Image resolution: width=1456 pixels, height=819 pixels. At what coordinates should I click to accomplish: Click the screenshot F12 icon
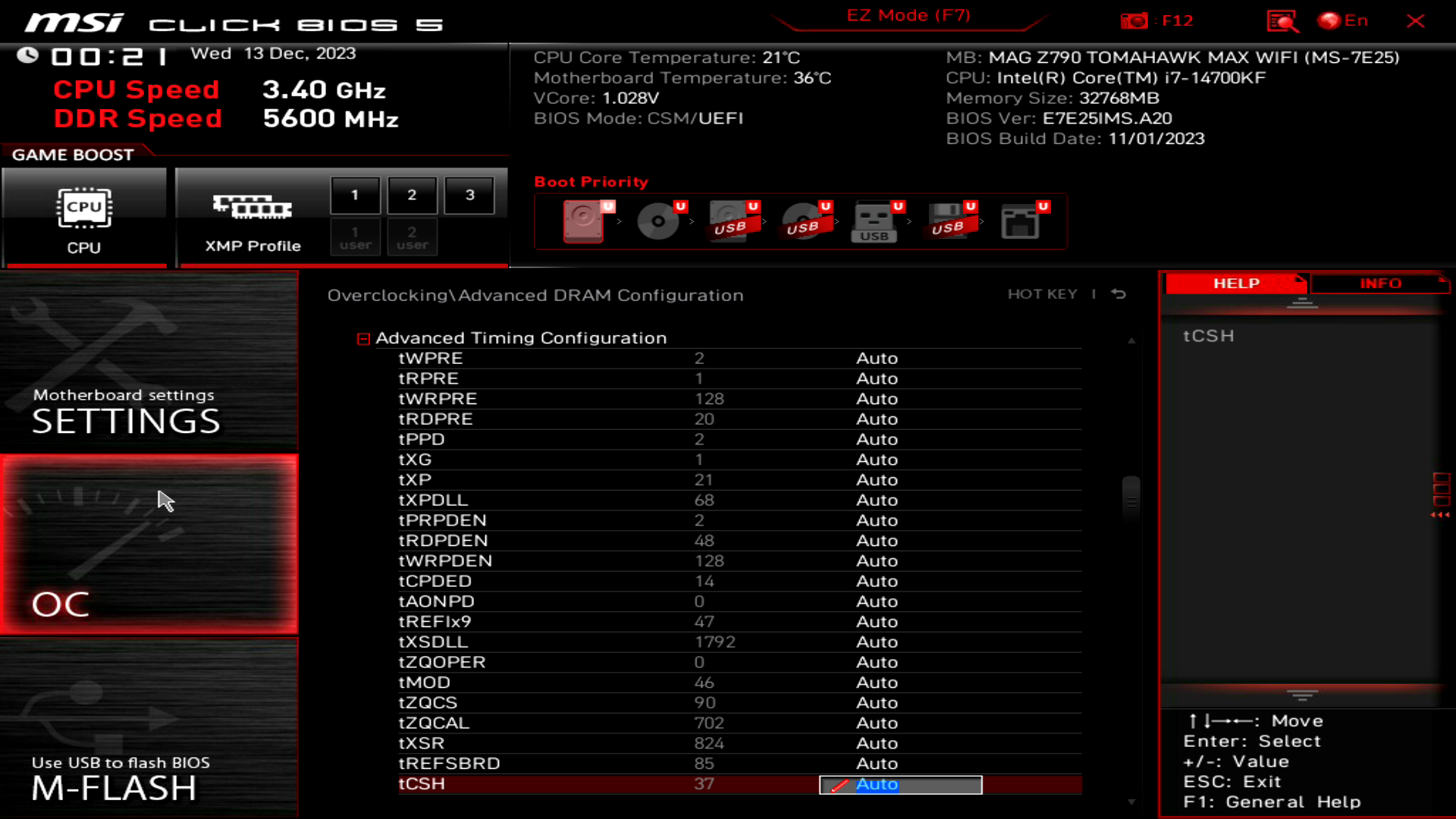tap(1136, 21)
